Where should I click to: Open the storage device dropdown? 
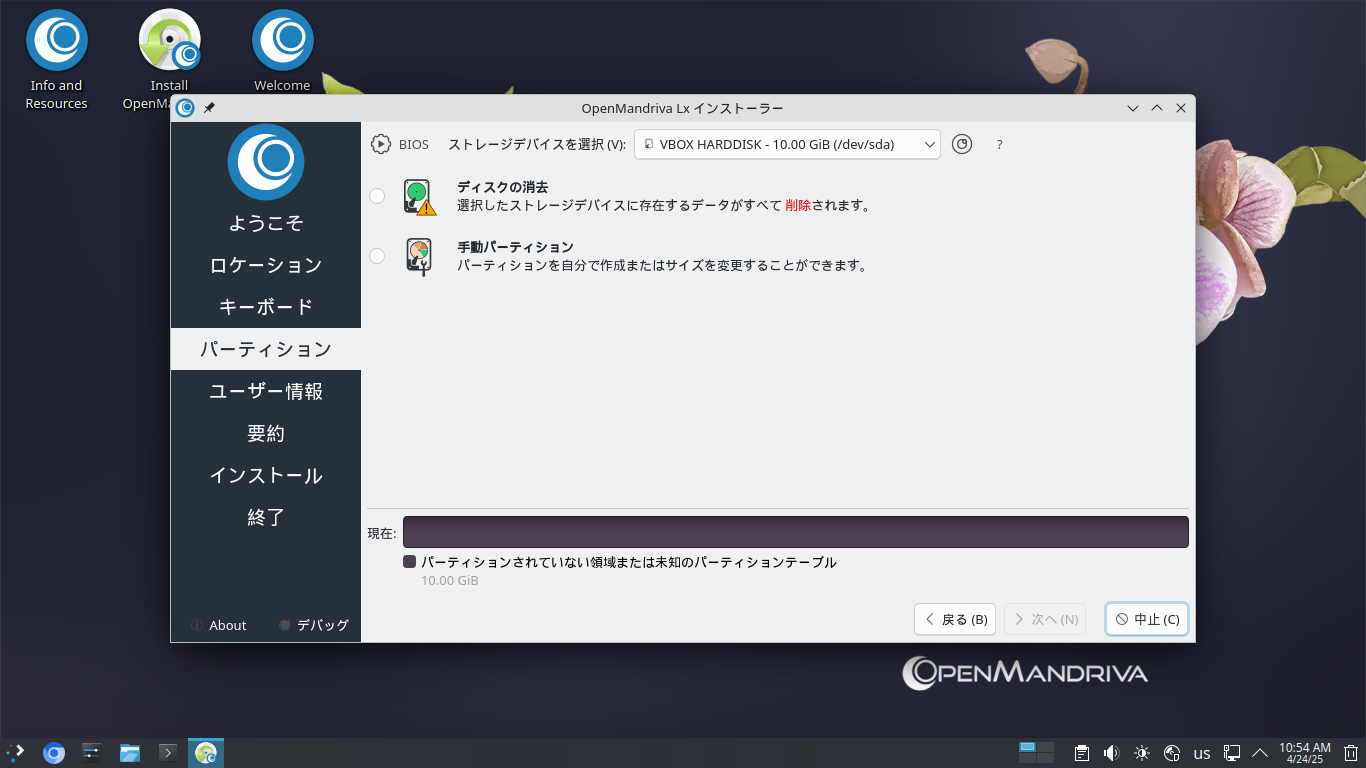pyautogui.click(x=788, y=144)
